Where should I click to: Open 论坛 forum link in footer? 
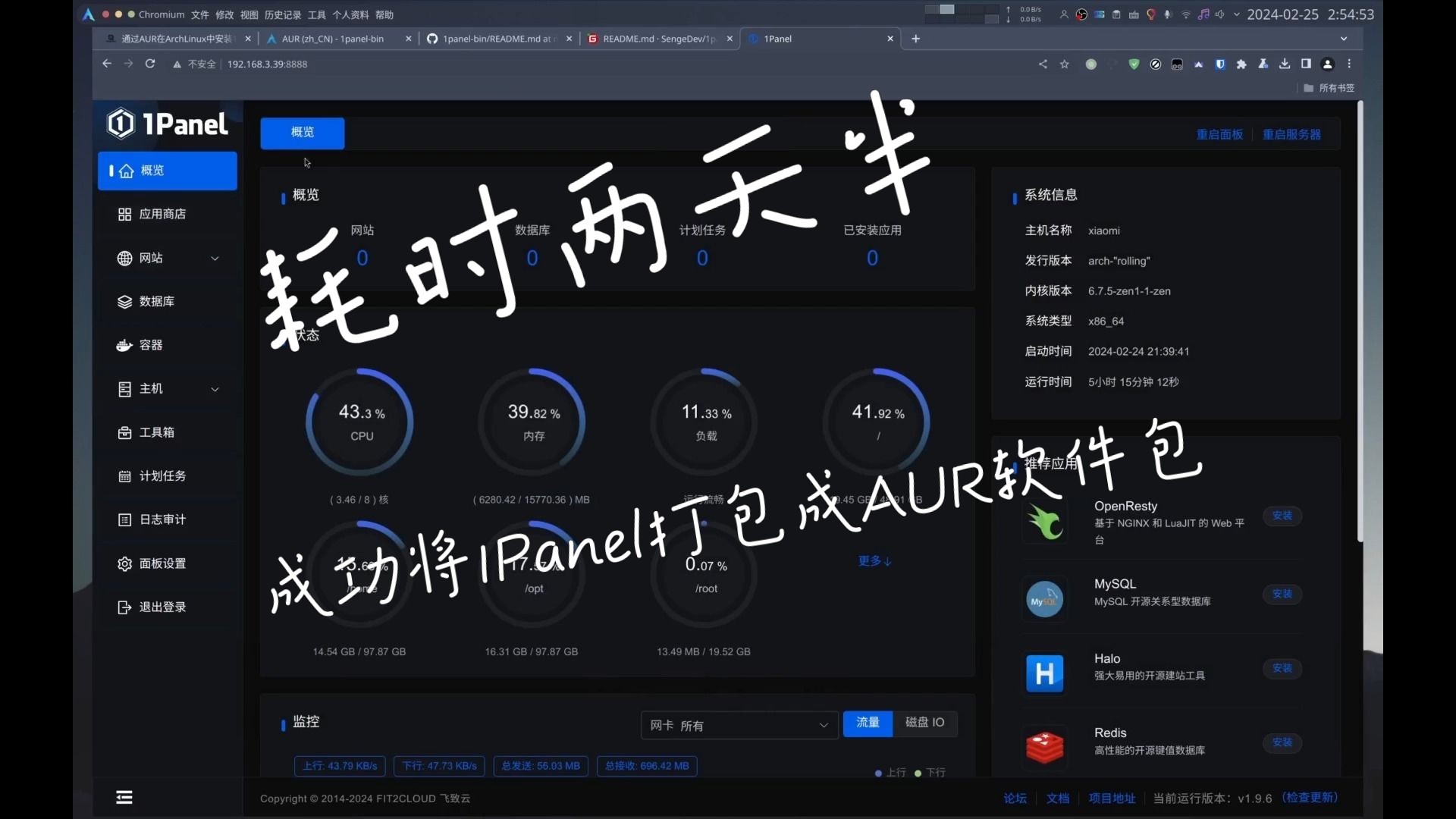click(1015, 799)
